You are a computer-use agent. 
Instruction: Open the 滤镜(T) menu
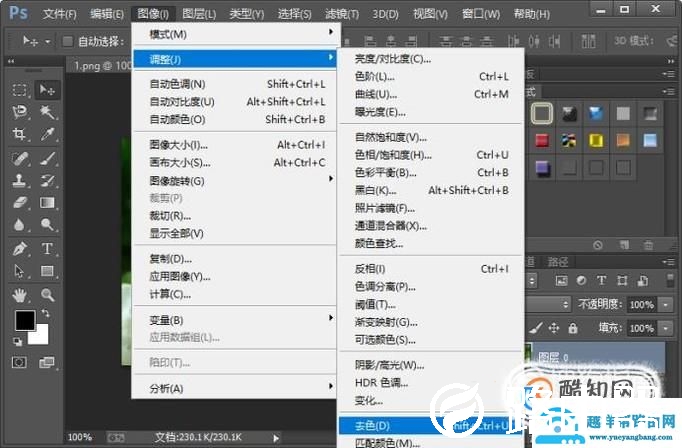pyautogui.click(x=342, y=14)
